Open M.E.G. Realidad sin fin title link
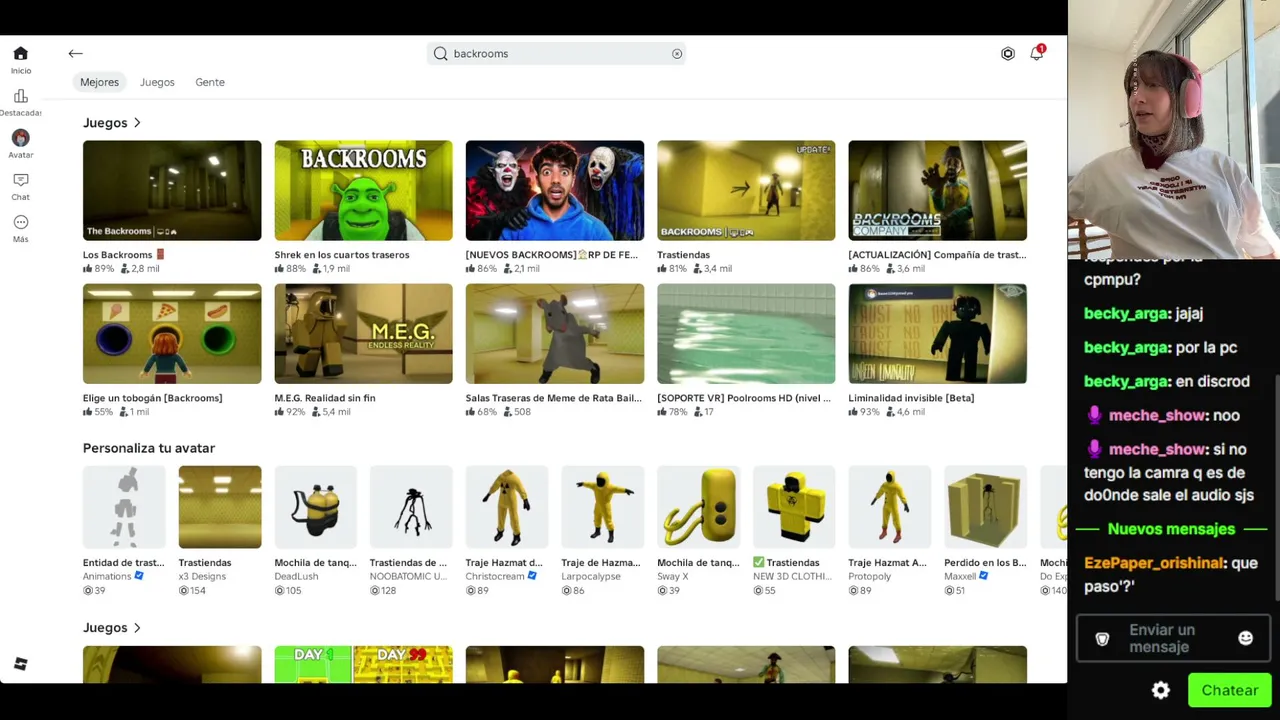Viewport: 1280px width, 720px height. (x=325, y=398)
